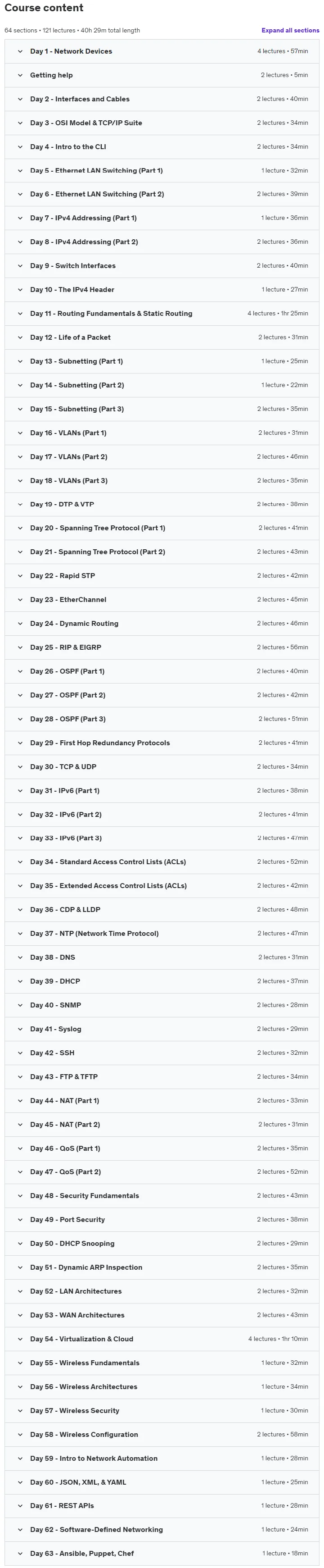Expand the Getting help section chevron

[20, 75]
